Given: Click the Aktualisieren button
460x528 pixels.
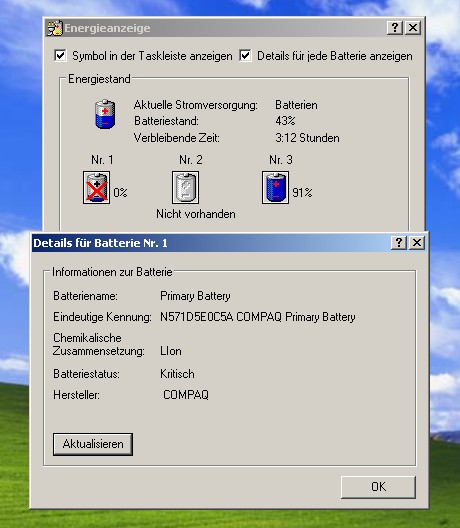Looking at the screenshot, I should pos(93,444).
